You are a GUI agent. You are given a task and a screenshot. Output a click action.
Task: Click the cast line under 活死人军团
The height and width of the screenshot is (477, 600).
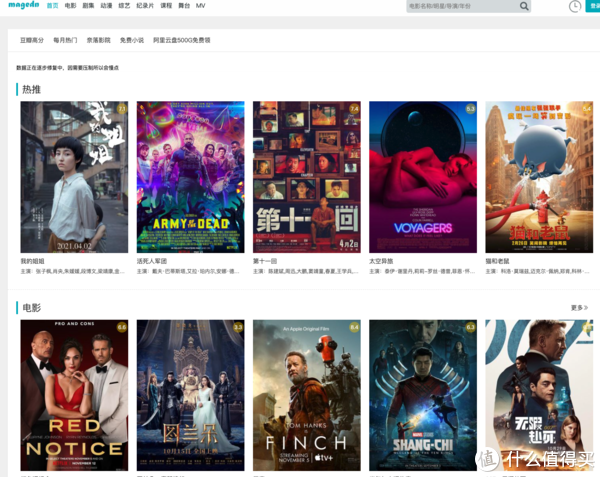pyautogui.click(x=188, y=271)
